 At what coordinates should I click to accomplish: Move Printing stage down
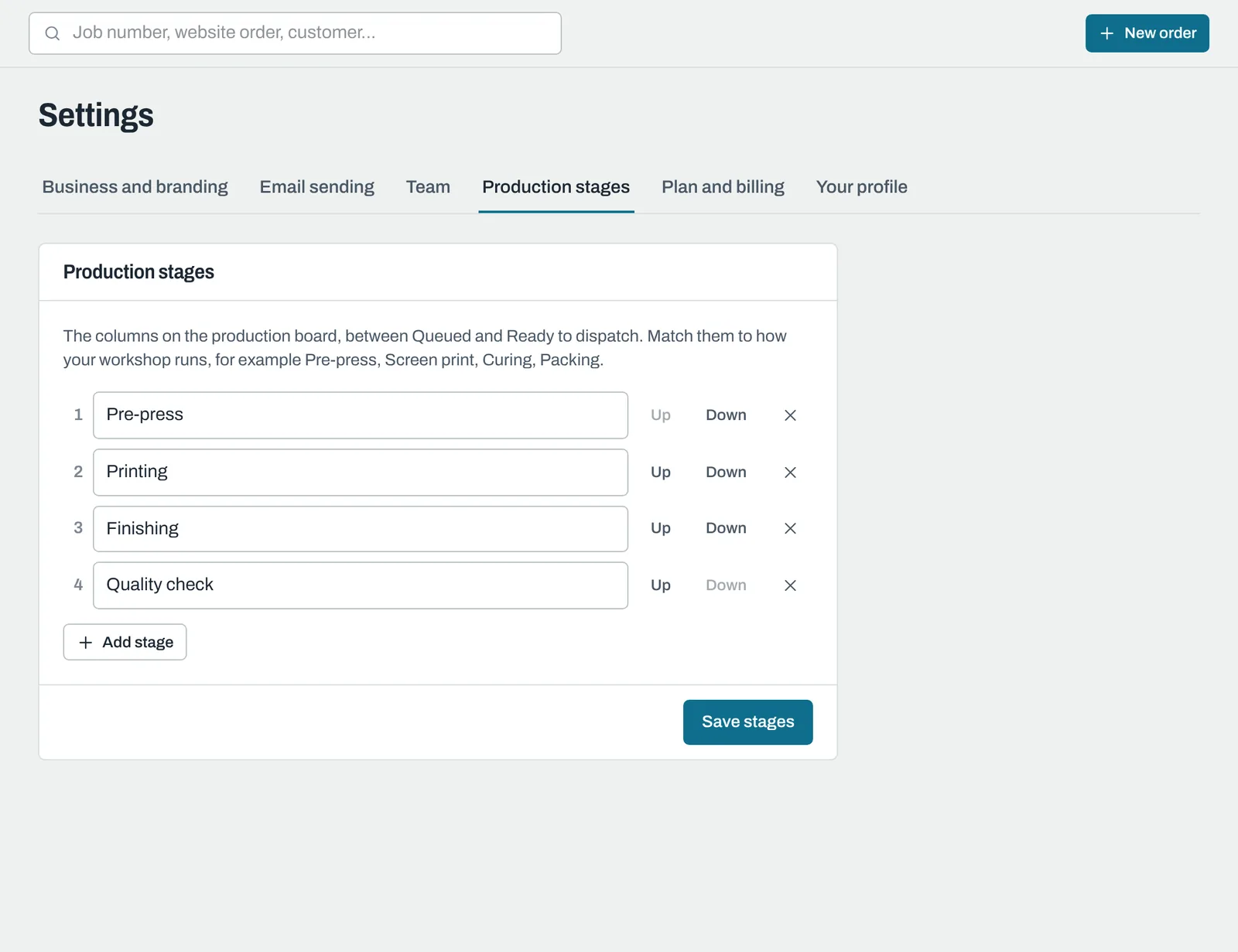tap(726, 473)
